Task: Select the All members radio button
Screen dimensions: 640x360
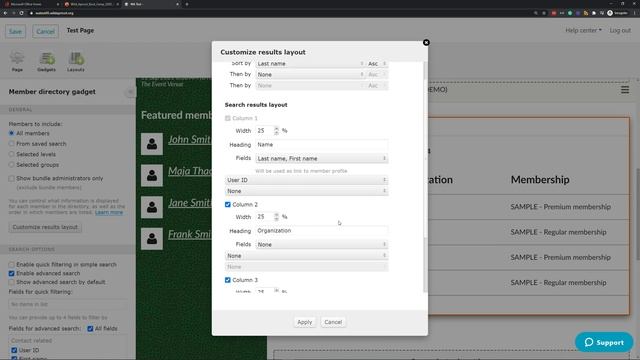Action: [11, 133]
